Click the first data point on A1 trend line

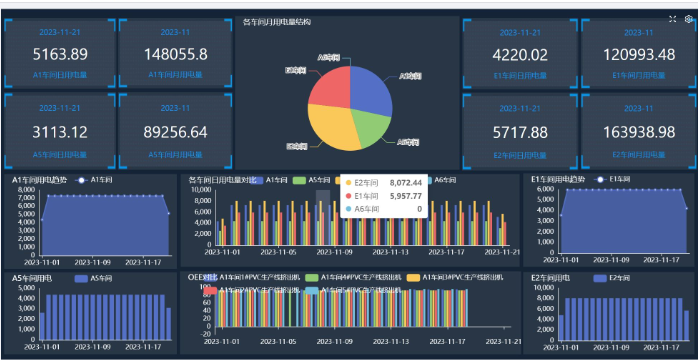(42, 219)
